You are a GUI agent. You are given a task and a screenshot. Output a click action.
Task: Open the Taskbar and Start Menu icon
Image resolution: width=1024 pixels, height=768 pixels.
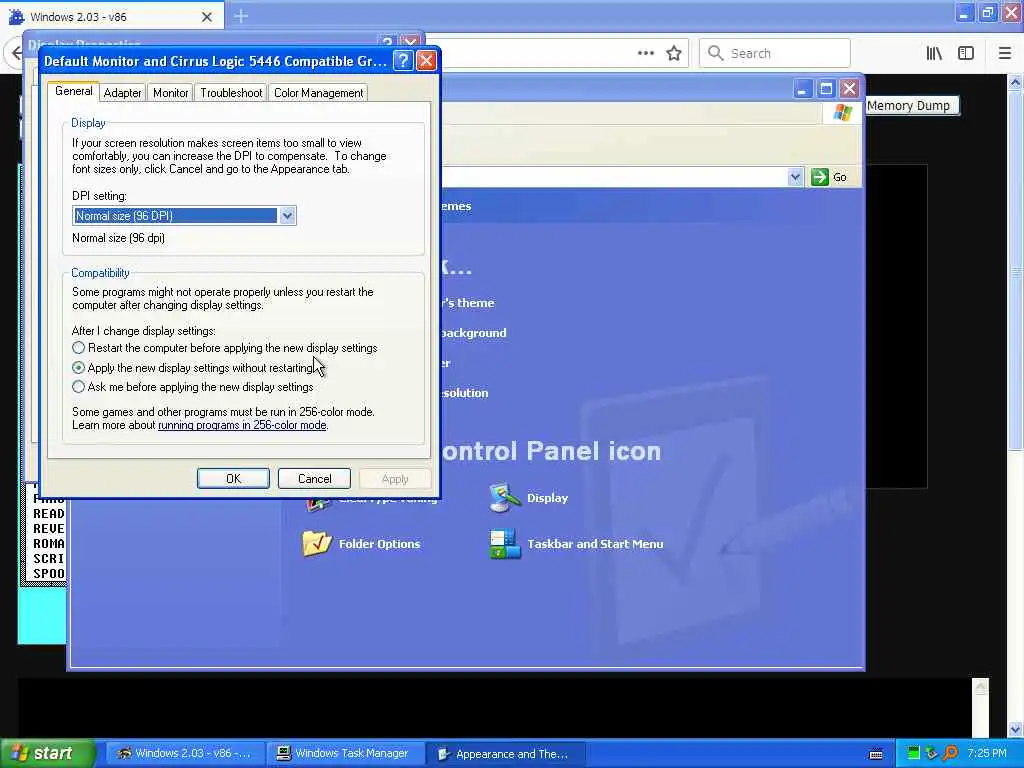[576, 544]
